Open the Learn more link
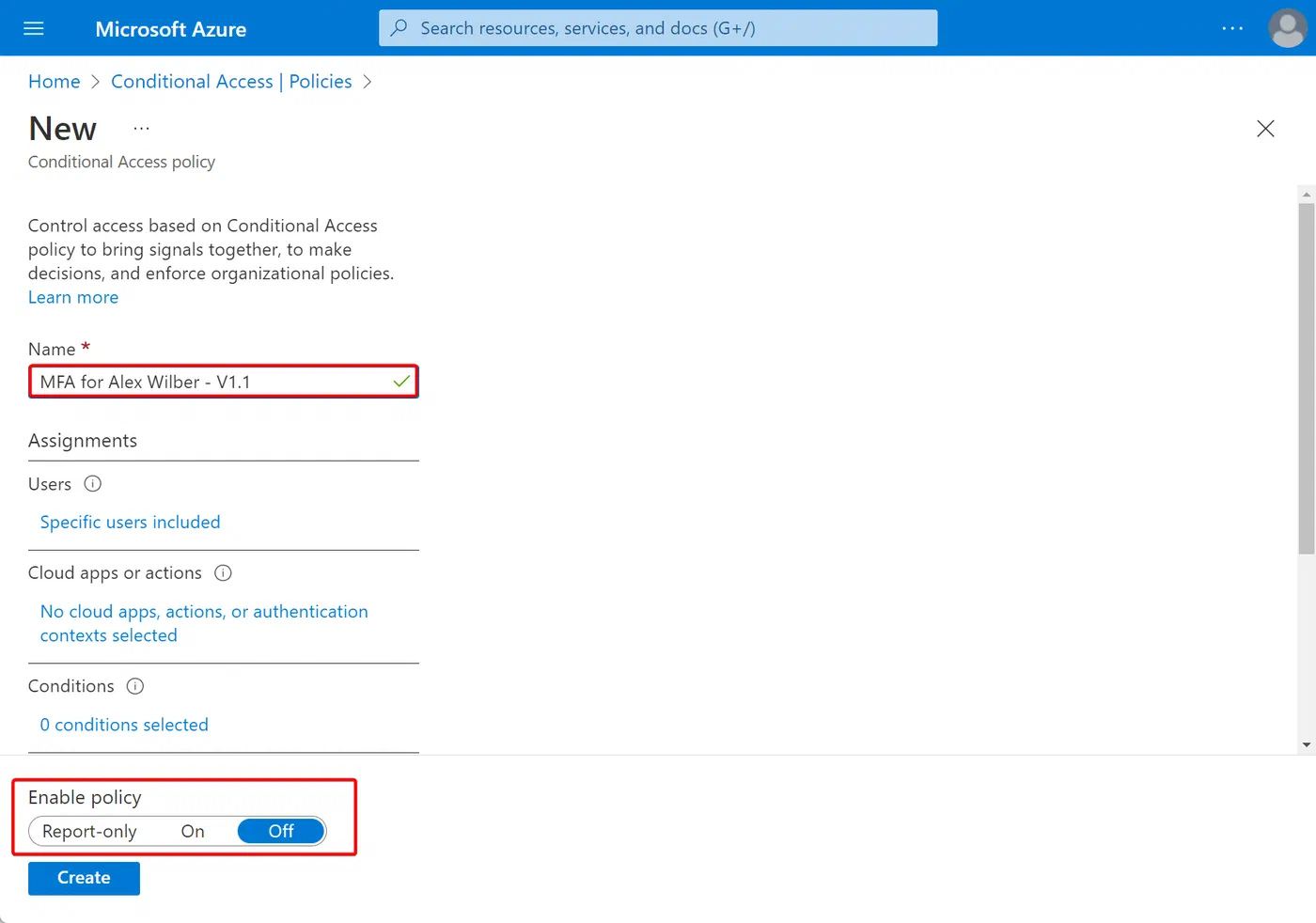The height and width of the screenshot is (923, 1316). [73, 297]
